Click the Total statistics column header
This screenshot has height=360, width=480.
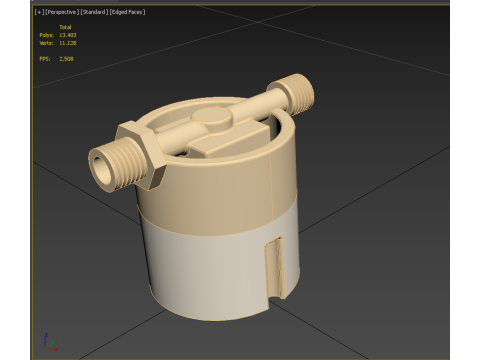click(x=65, y=27)
